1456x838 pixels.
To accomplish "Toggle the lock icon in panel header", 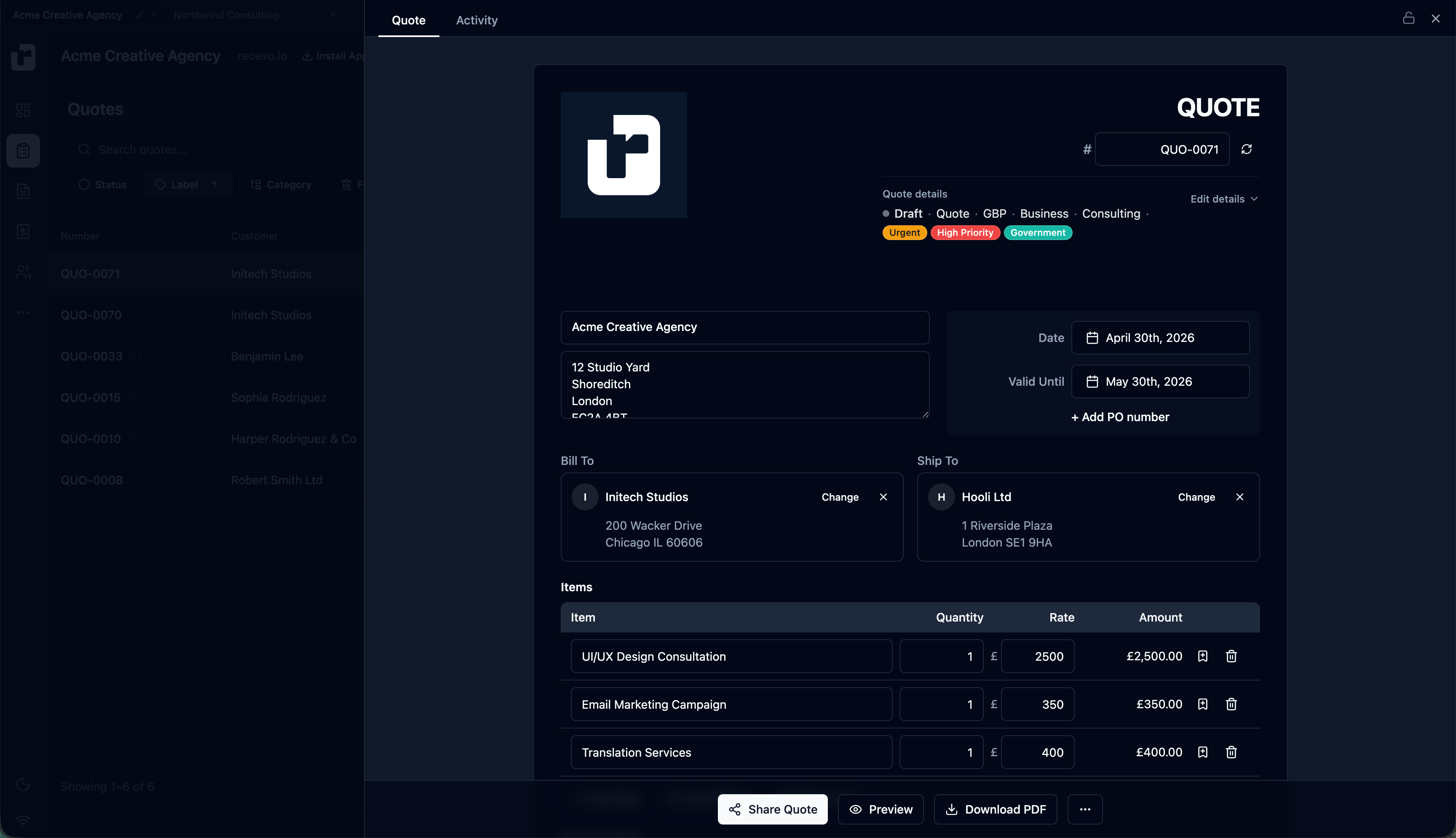I will (x=1408, y=19).
